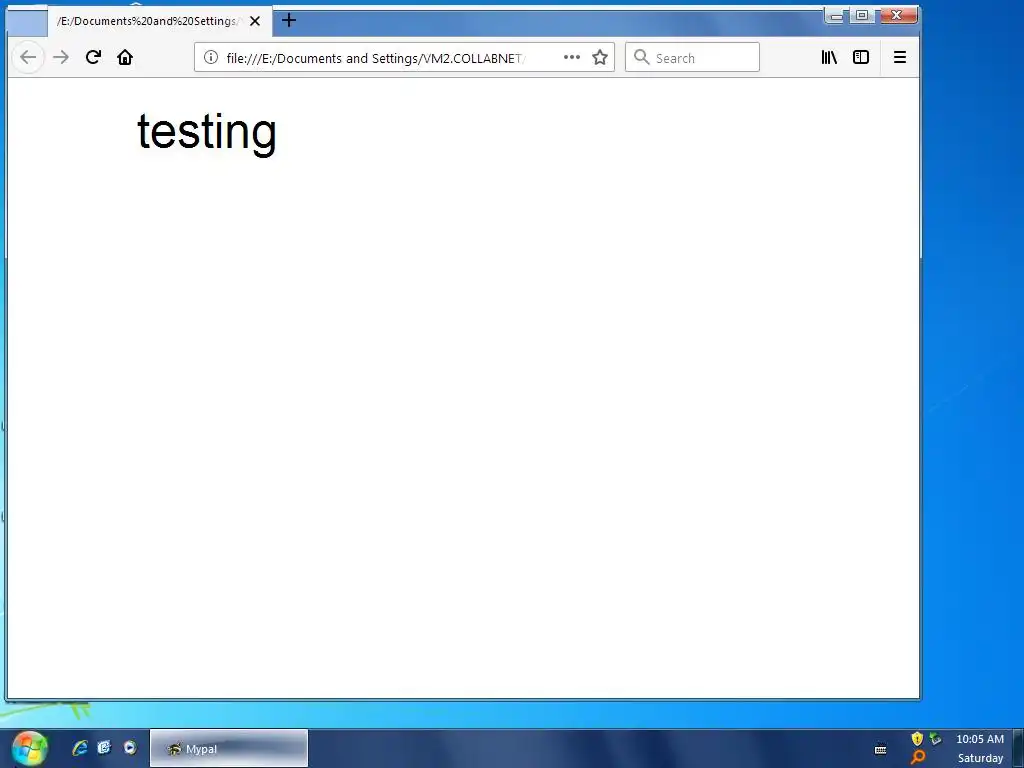Maximize the browser window
The image size is (1024, 768).
(x=862, y=16)
